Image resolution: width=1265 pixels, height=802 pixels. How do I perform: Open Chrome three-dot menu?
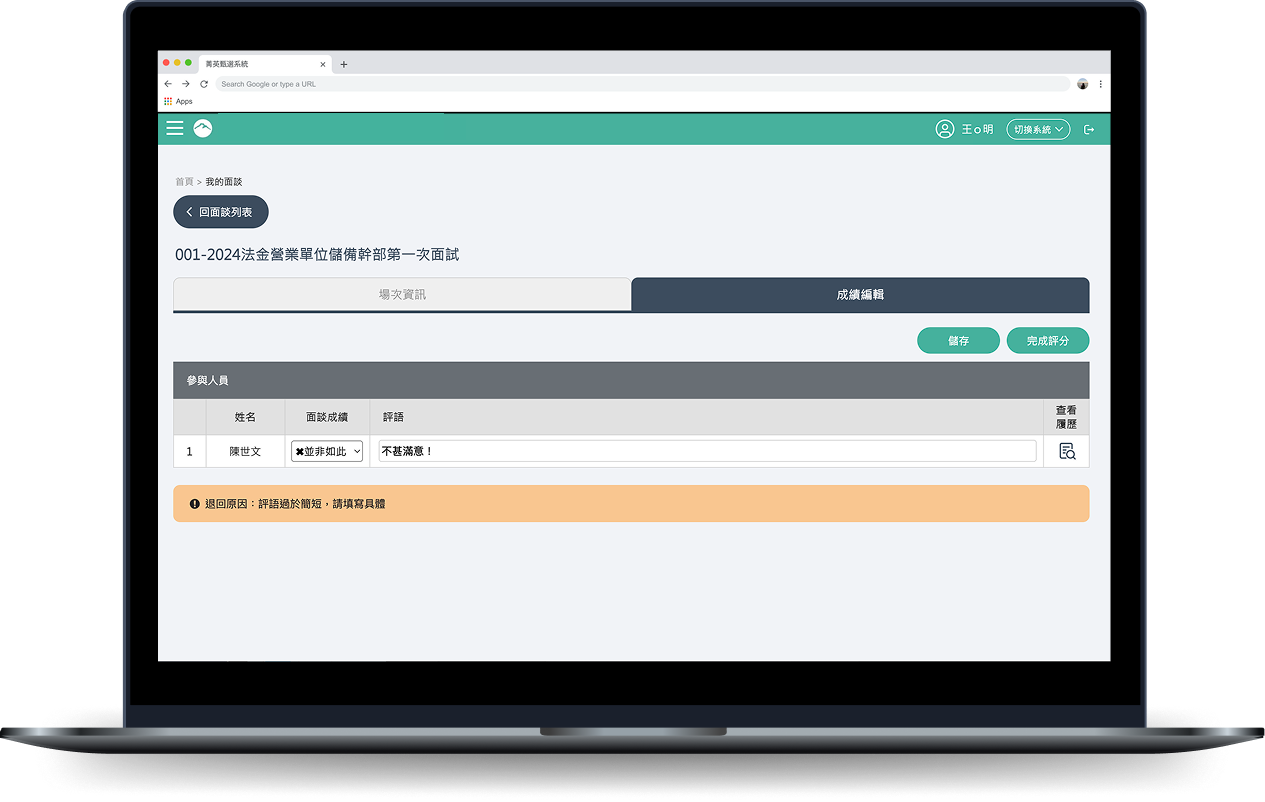coord(1100,84)
